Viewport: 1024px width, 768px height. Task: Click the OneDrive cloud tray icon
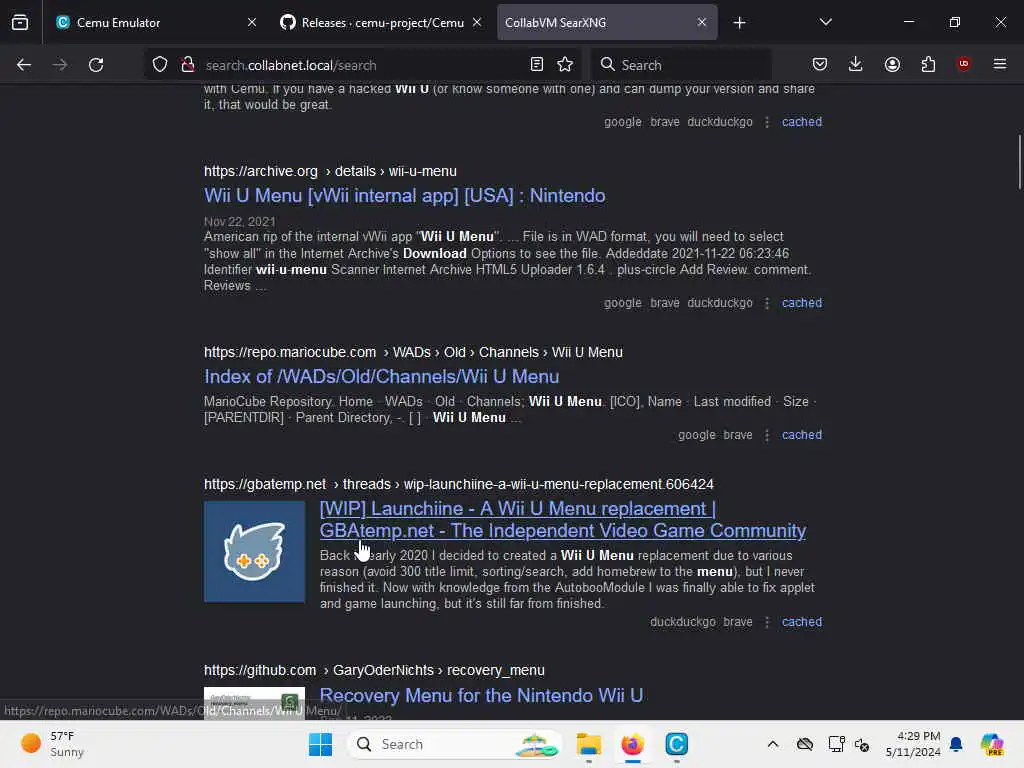click(805, 744)
